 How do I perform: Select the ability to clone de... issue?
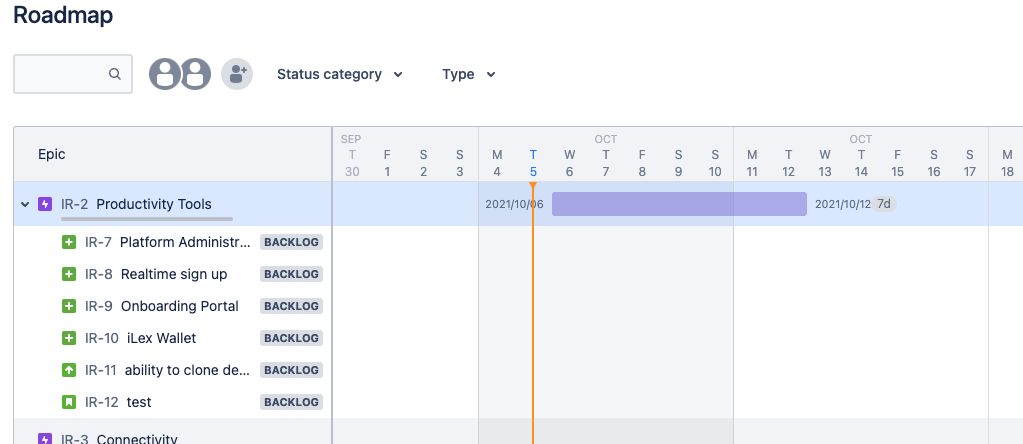point(188,370)
